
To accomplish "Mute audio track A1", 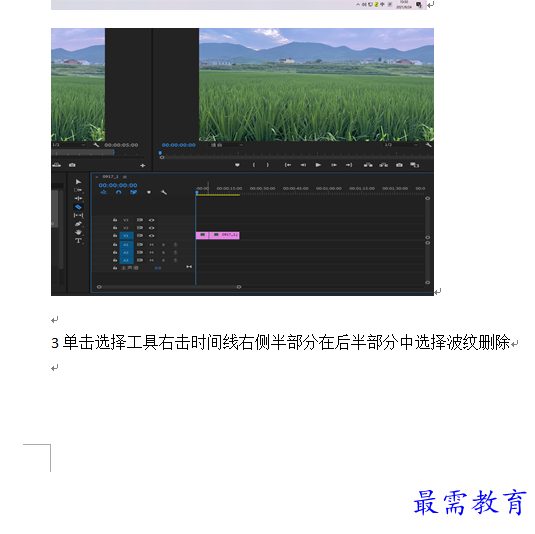I will [151, 245].
